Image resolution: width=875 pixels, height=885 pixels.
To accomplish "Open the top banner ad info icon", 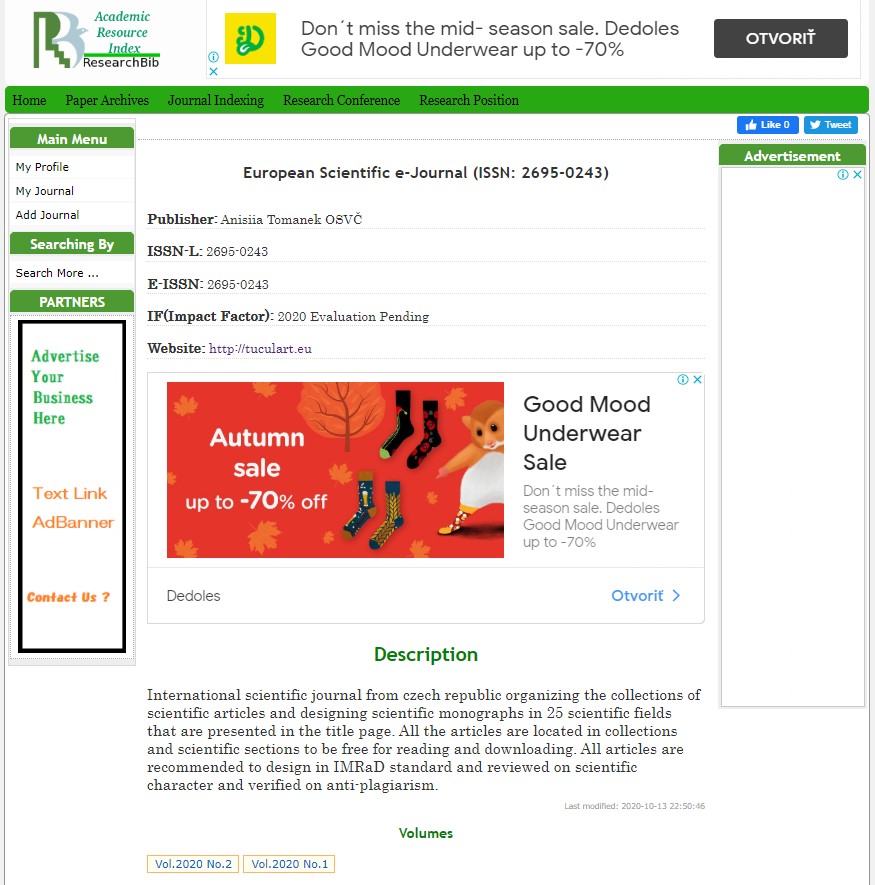I will [213, 56].
